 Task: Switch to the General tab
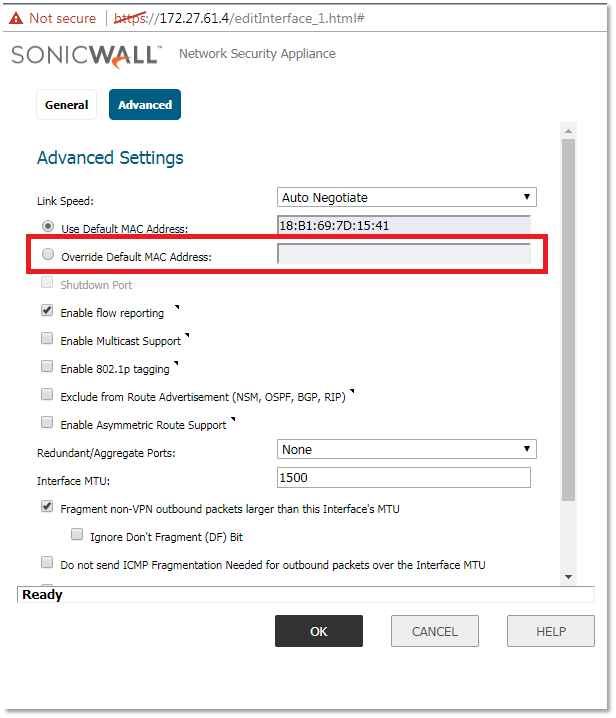tap(66, 105)
